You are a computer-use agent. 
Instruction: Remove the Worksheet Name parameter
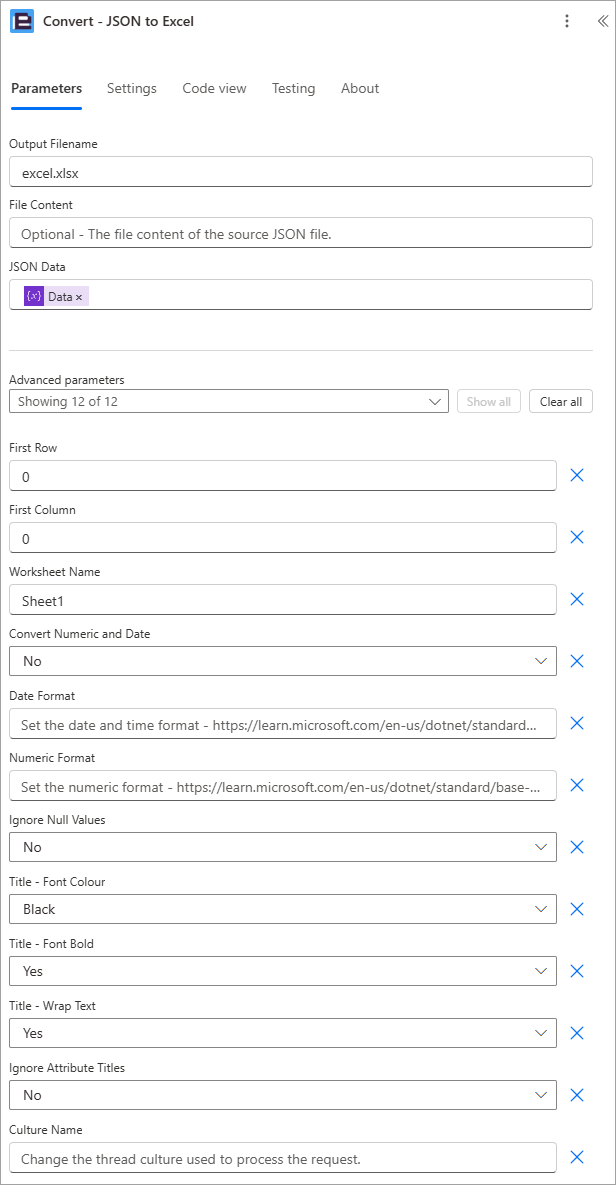(577, 599)
